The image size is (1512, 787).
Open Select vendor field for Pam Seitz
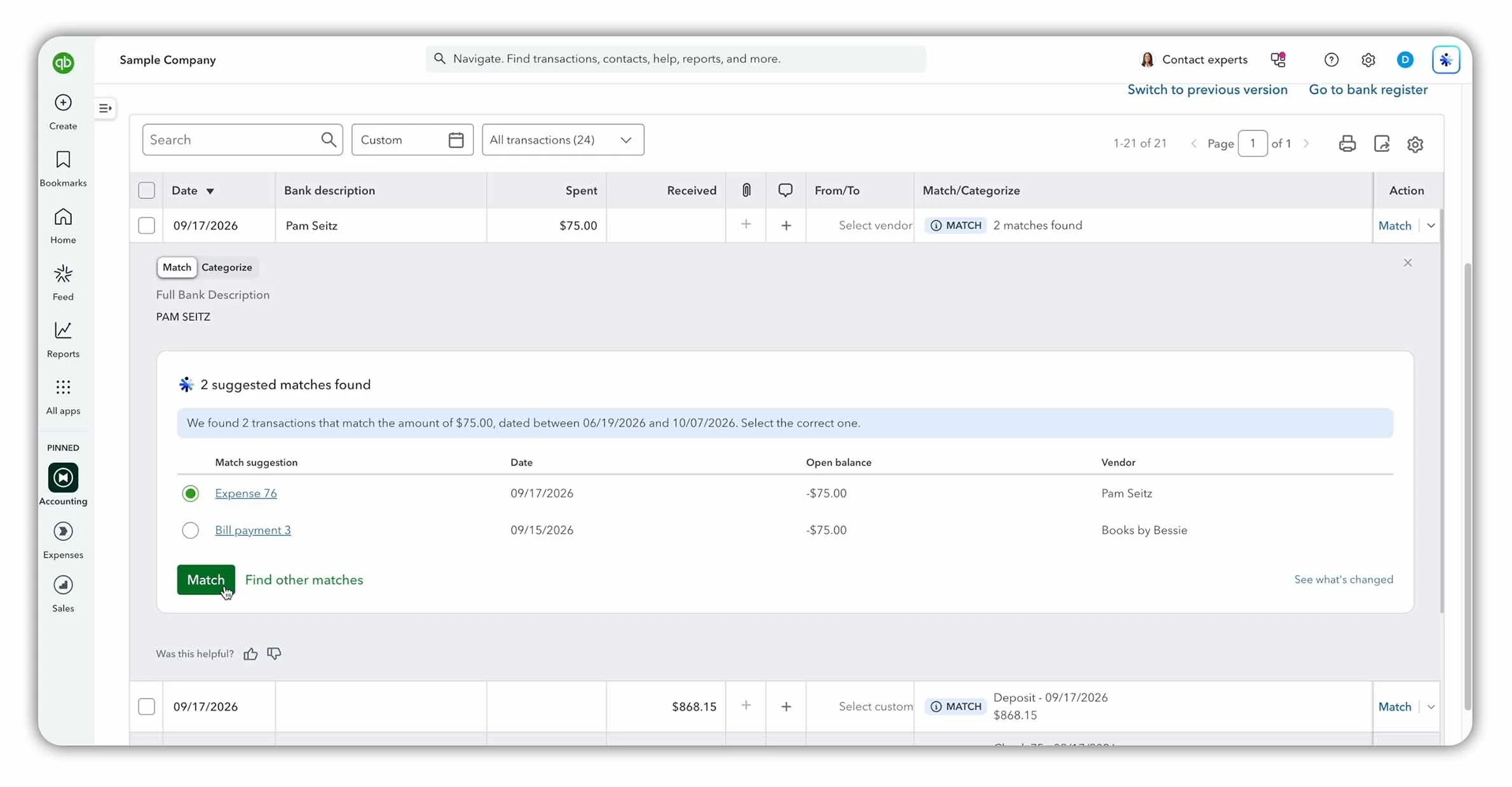(x=875, y=226)
